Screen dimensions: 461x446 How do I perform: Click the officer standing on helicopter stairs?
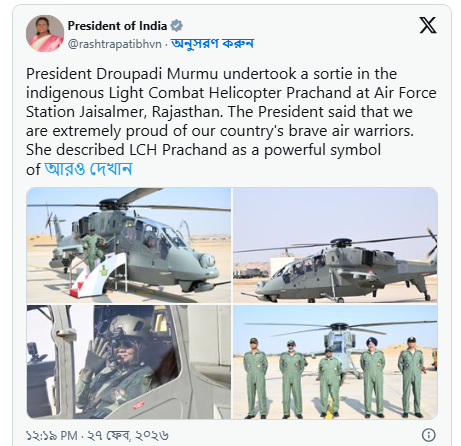tap(94, 249)
